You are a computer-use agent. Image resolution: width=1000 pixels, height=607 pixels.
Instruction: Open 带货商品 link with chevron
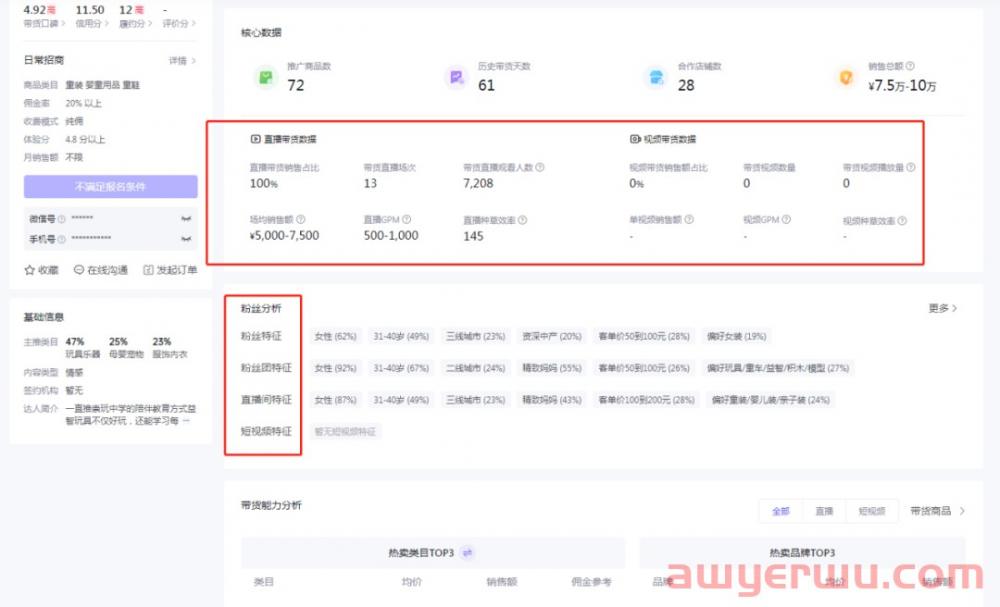click(x=938, y=511)
